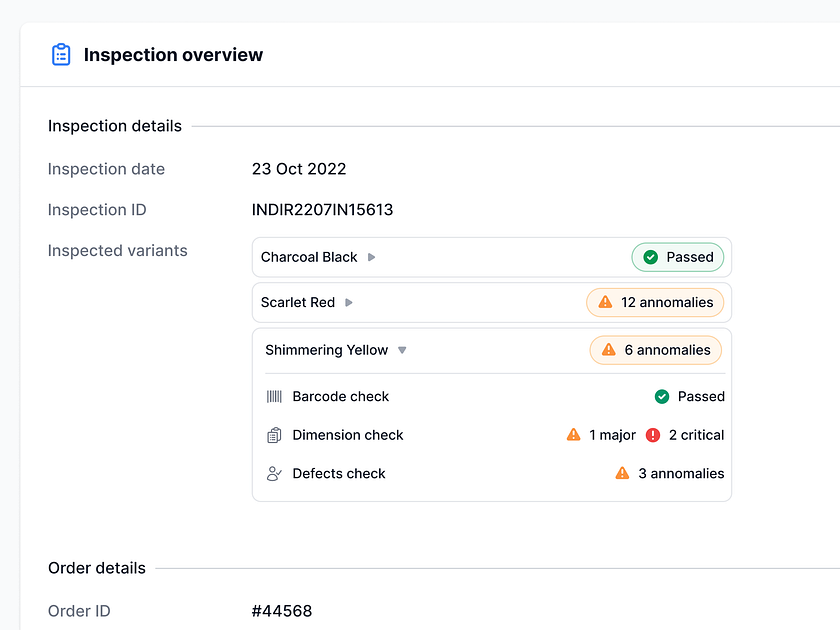Select the Inspection ID INDIR2207IN15613
The width and height of the screenshot is (840, 630).
[x=322, y=210]
